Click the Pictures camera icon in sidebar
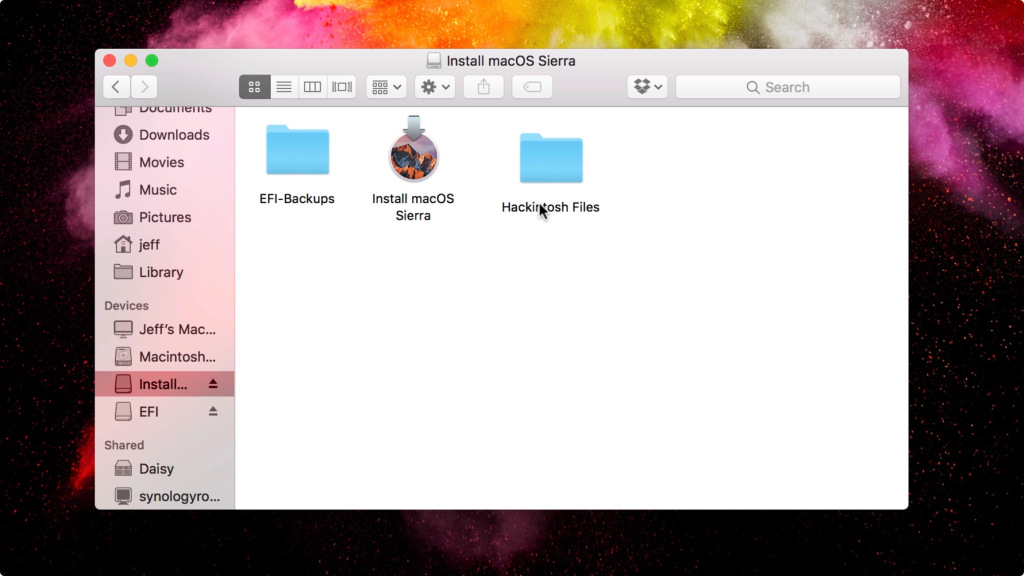The image size is (1024, 576). coord(123,217)
